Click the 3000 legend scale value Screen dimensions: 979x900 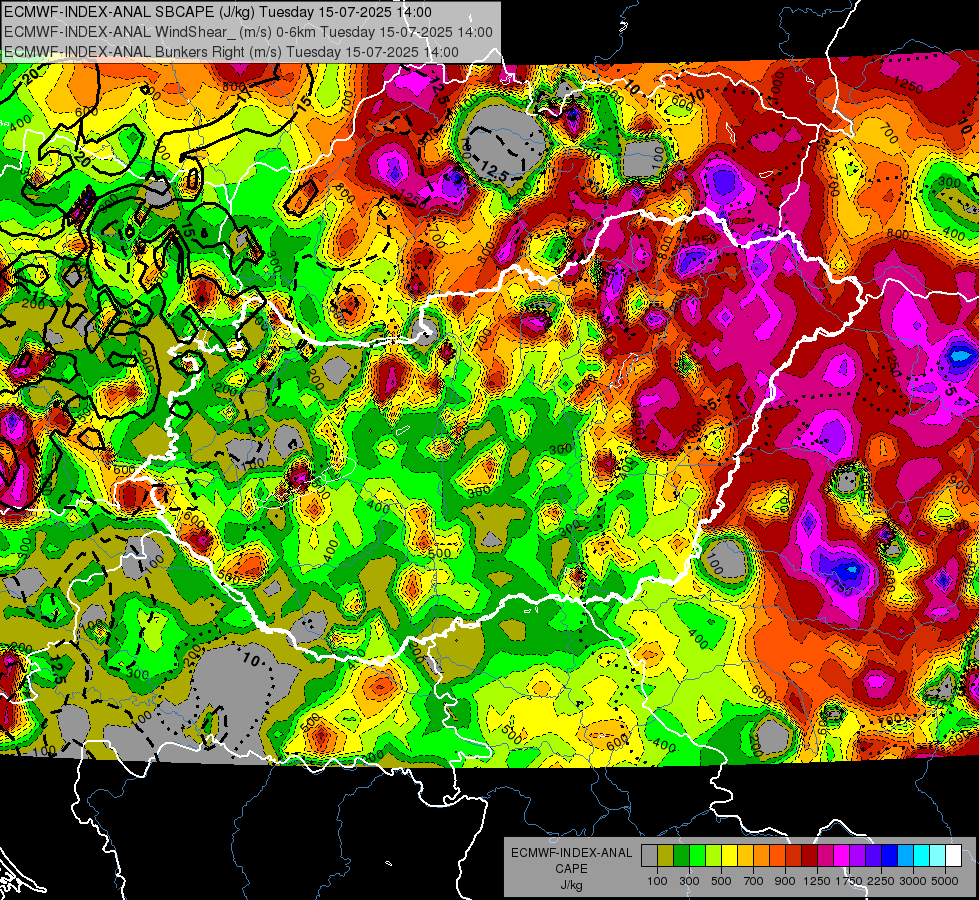coord(913,881)
